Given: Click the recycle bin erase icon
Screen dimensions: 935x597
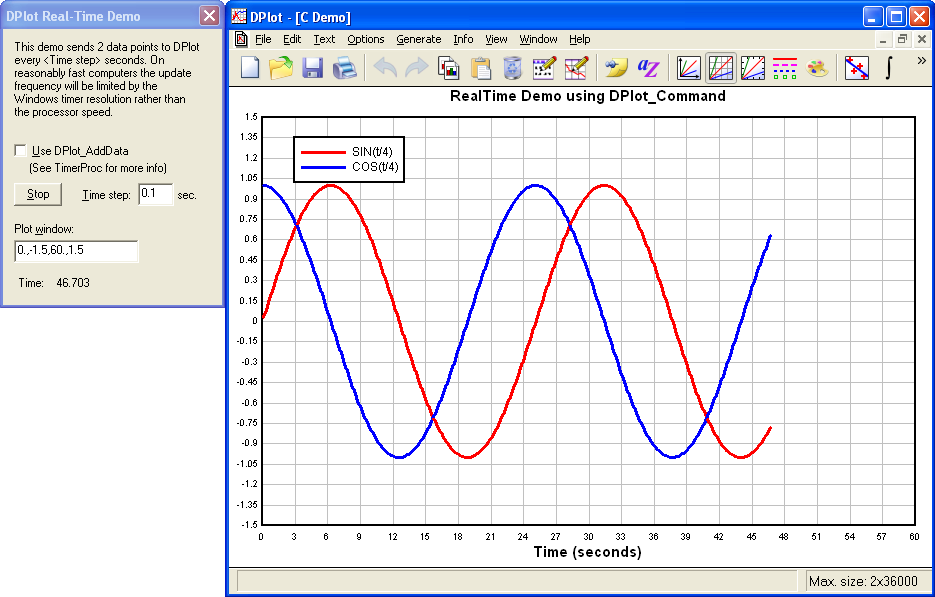Looking at the screenshot, I should pos(512,67).
